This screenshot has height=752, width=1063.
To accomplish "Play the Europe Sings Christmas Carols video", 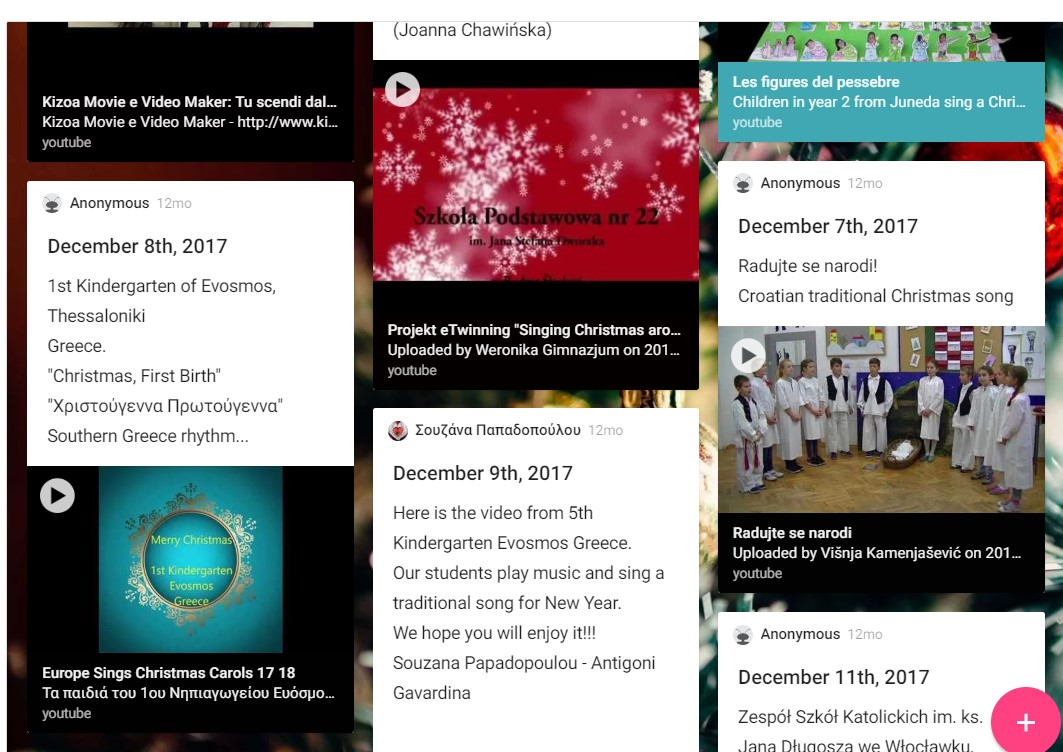I will click(58, 496).
